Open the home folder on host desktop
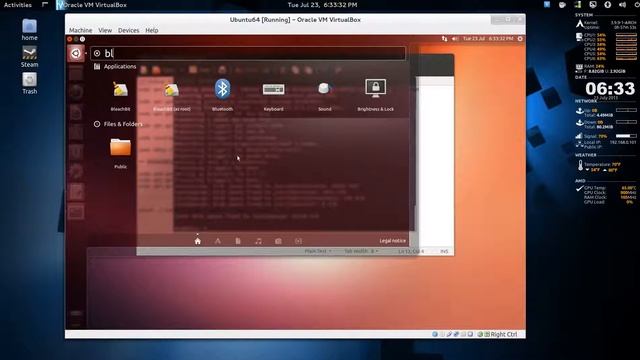640x360 pixels. click(x=29, y=30)
